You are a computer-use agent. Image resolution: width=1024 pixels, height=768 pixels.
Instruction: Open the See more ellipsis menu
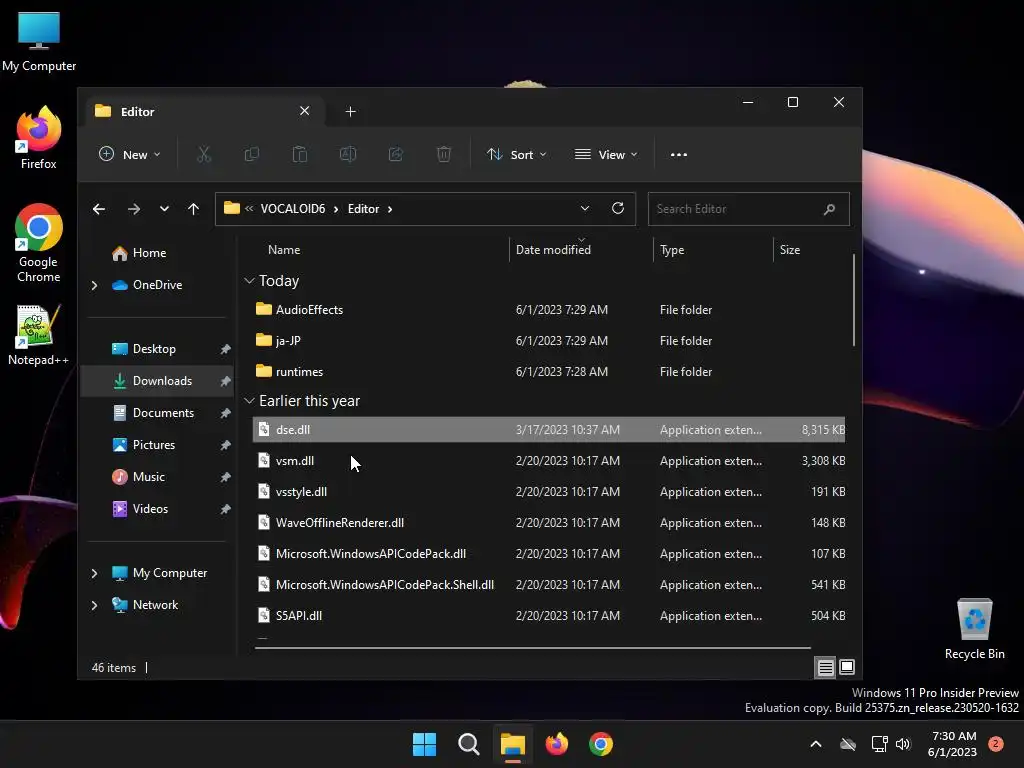click(679, 155)
